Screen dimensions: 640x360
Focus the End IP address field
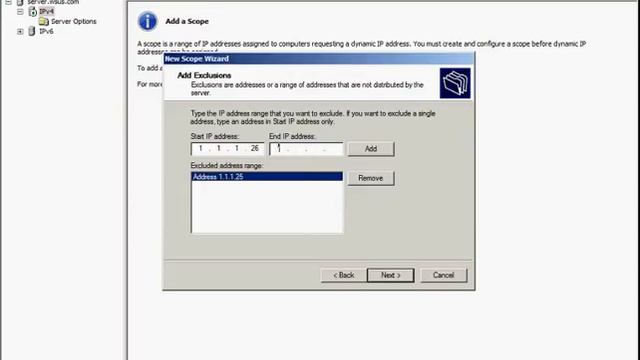(x=306, y=149)
